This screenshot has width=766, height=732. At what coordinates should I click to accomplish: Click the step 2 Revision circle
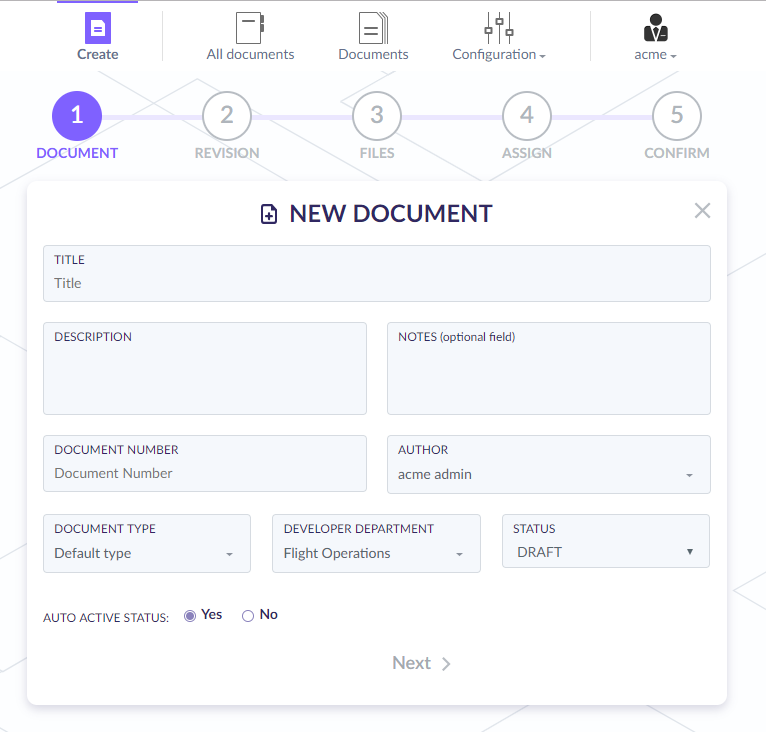227,116
